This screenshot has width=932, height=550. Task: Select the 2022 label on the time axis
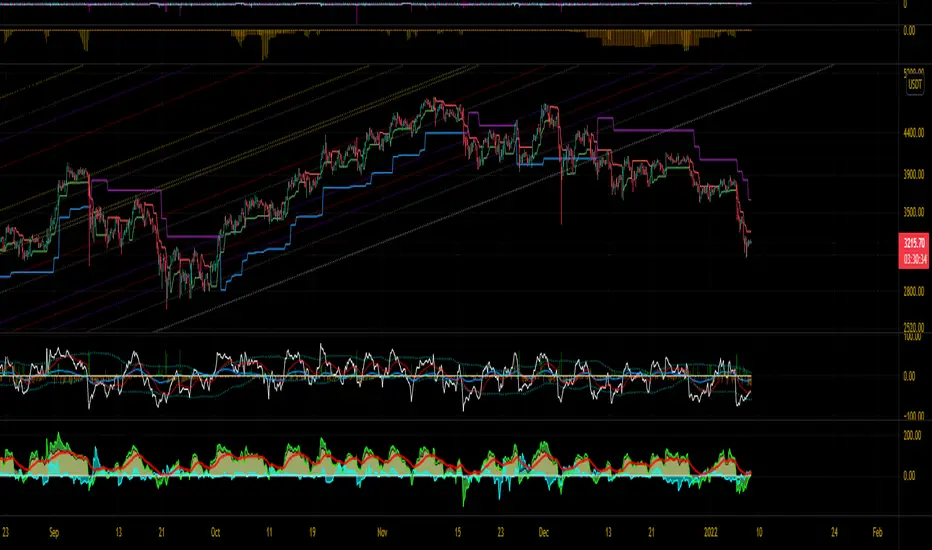tap(710, 533)
